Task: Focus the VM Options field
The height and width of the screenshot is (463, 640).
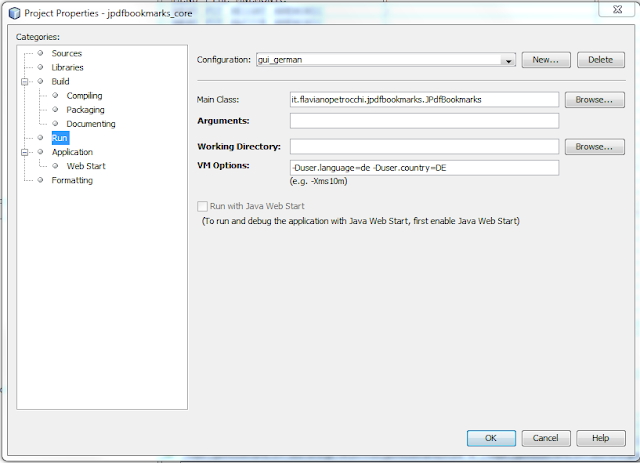Action: coord(424,168)
